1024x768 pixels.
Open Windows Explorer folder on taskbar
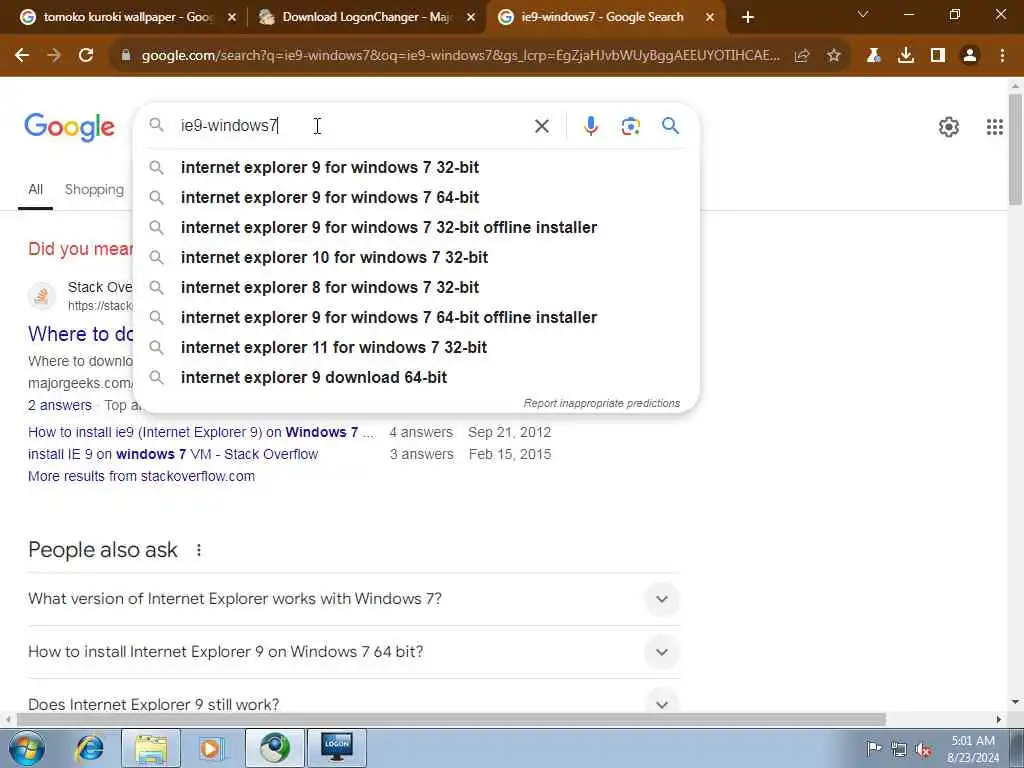click(151, 748)
